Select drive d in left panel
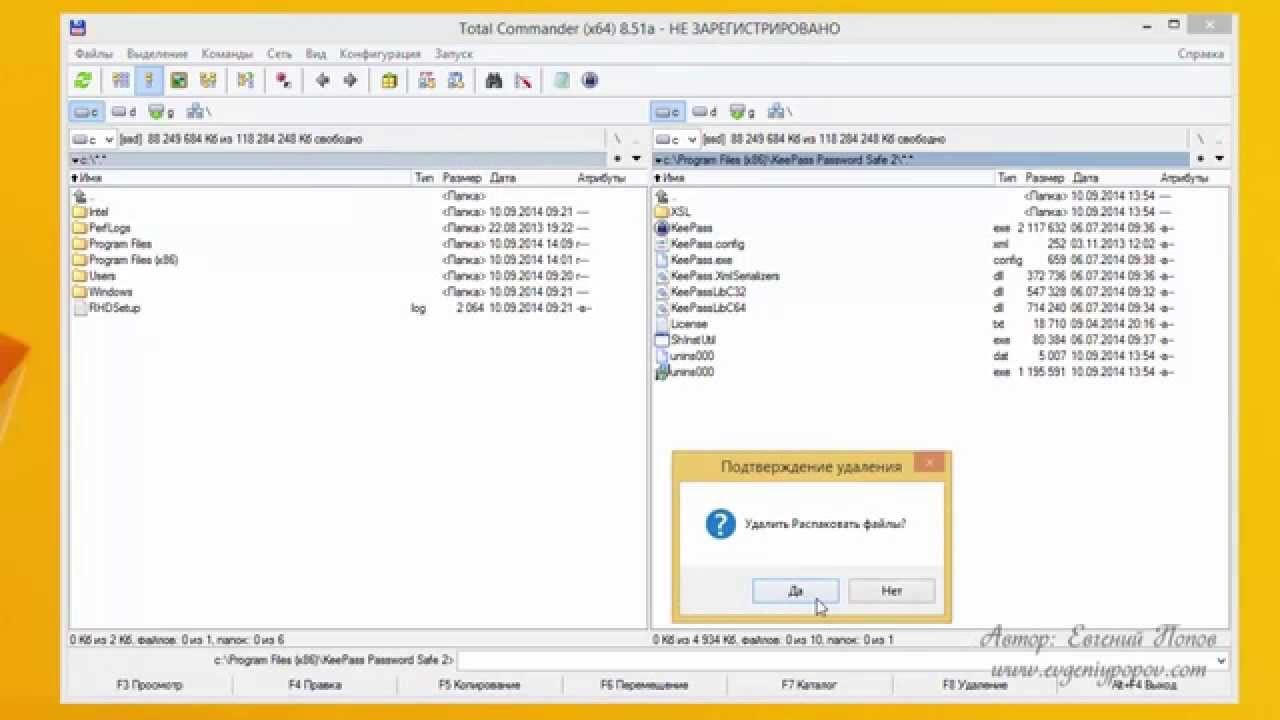1280x720 pixels. pyautogui.click(x=123, y=112)
